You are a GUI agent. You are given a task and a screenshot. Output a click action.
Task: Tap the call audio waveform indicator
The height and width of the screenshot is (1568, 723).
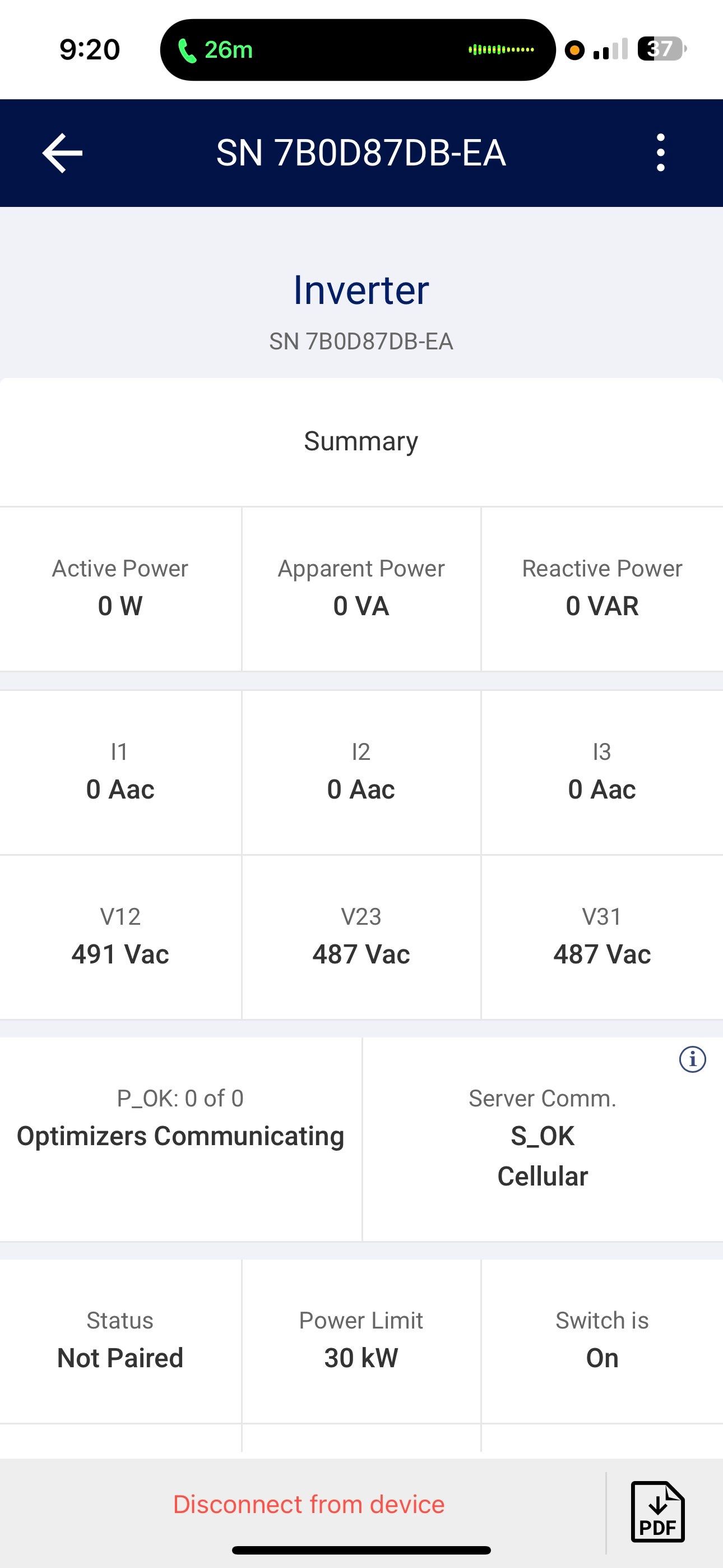coord(501,50)
